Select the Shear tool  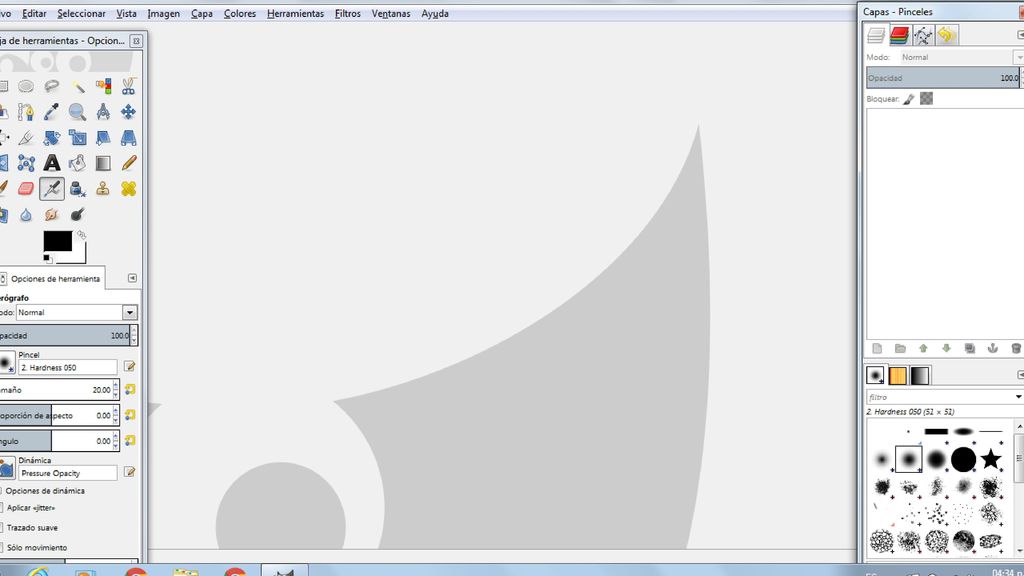tap(103, 137)
